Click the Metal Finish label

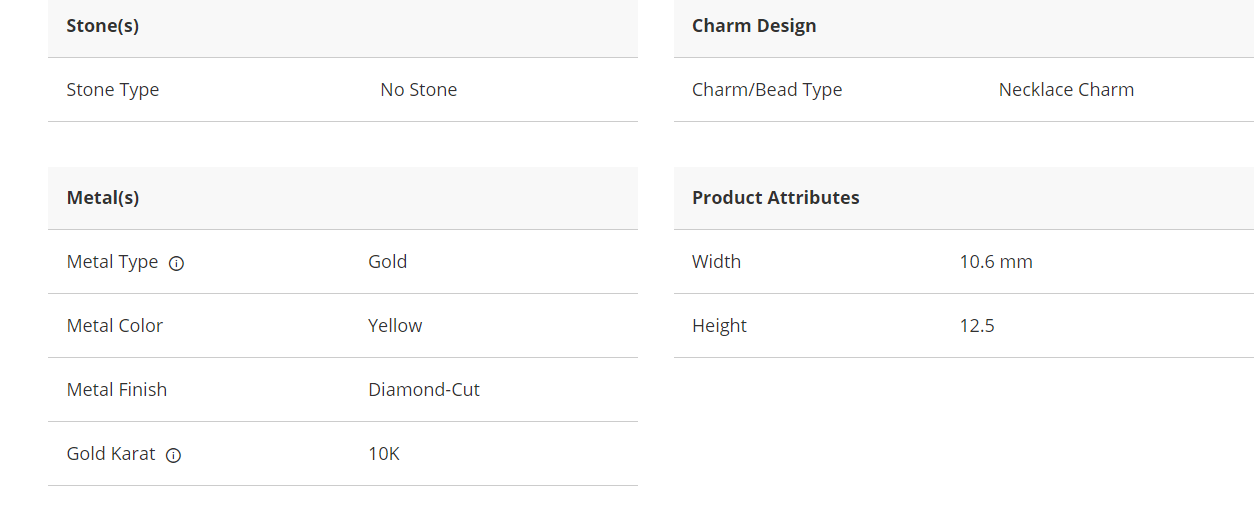click(x=117, y=390)
